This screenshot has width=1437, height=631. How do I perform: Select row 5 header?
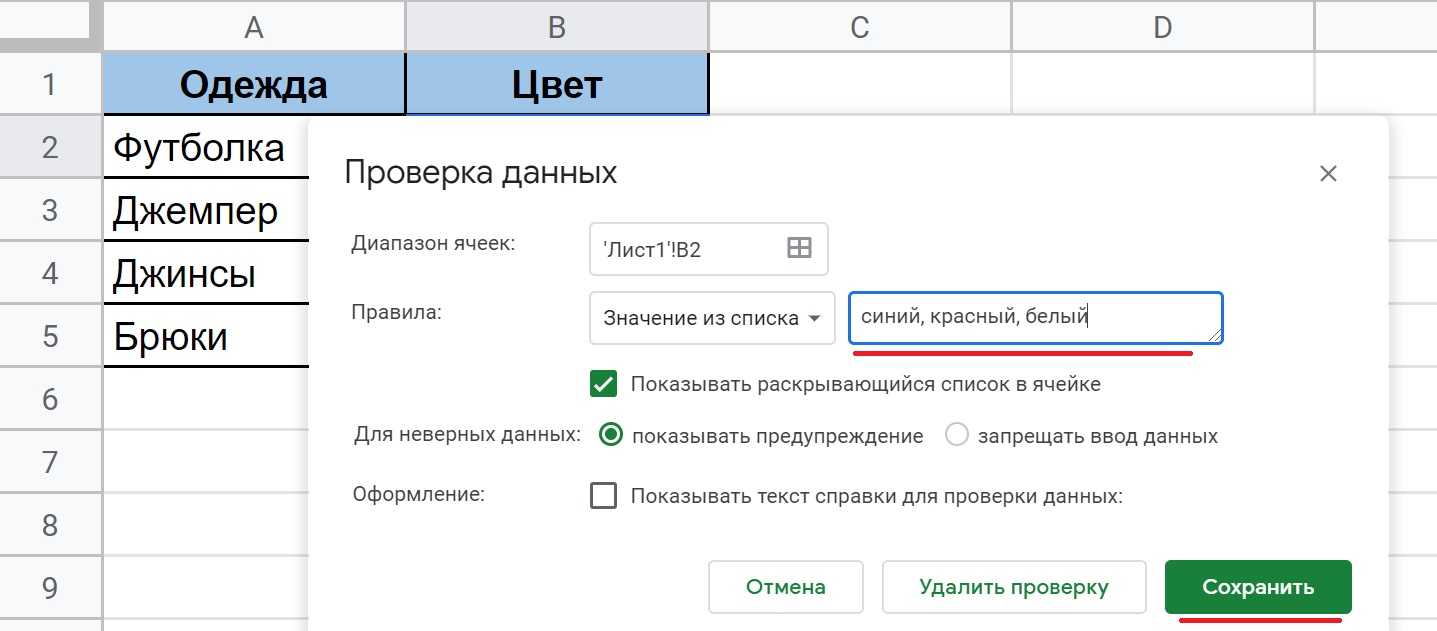50,336
